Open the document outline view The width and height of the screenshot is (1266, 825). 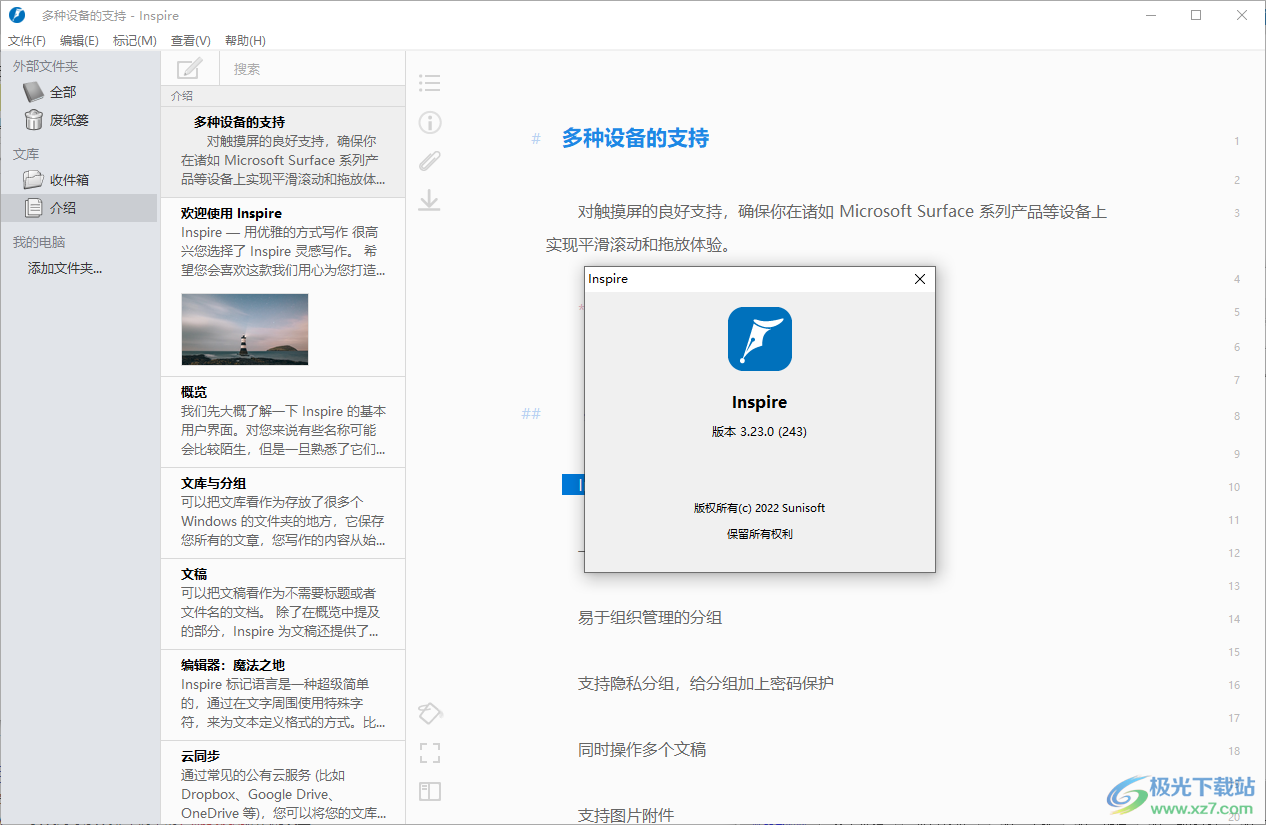pos(429,82)
